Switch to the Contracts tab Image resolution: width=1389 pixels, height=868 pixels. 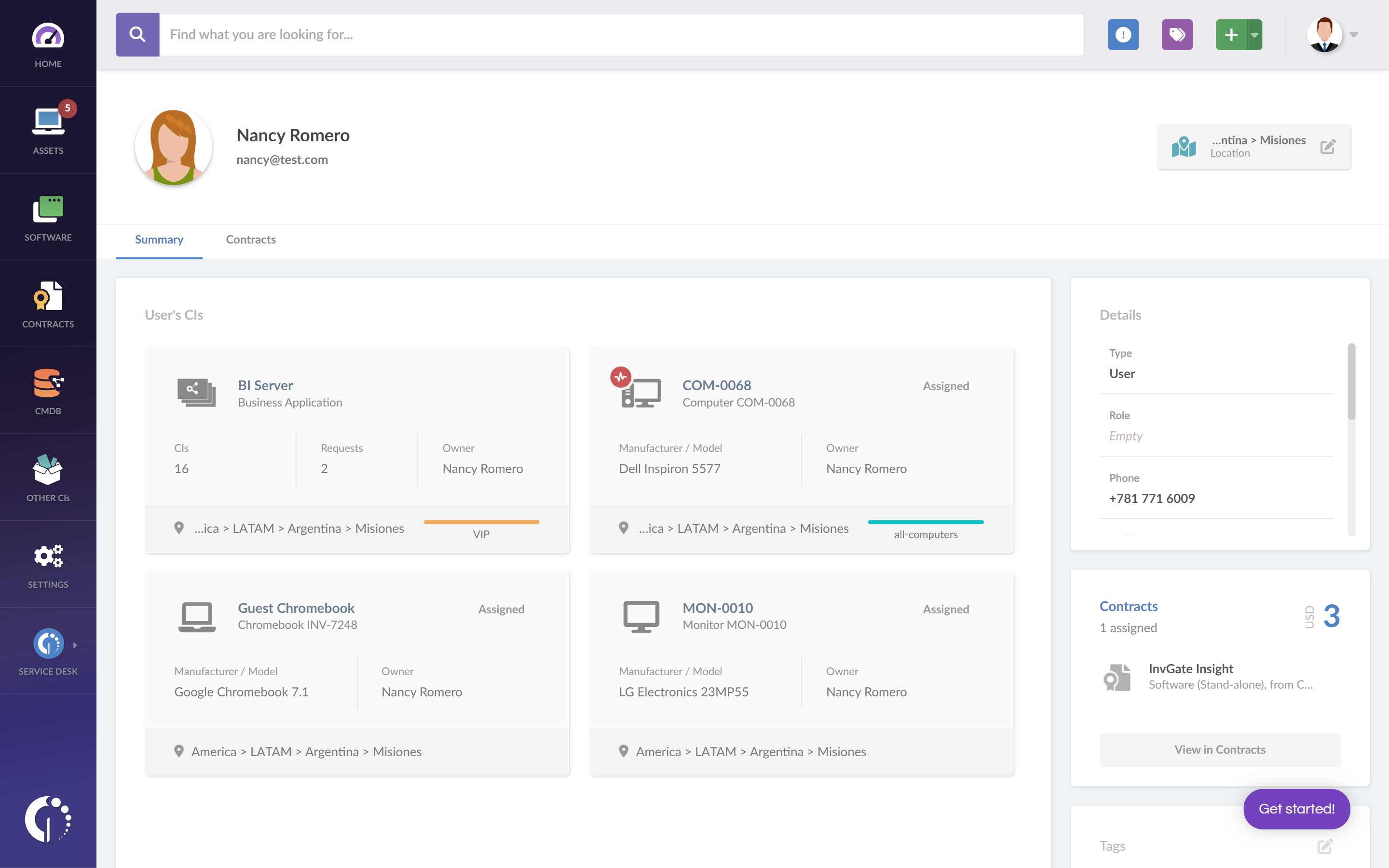pyautogui.click(x=251, y=239)
